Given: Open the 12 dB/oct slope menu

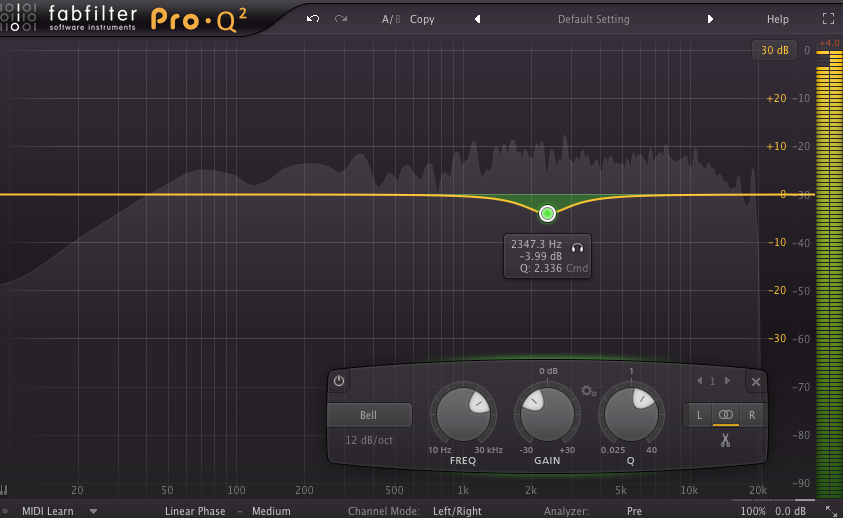Looking at the screenshot, I should pyautogui.click(x=369, y=440).
